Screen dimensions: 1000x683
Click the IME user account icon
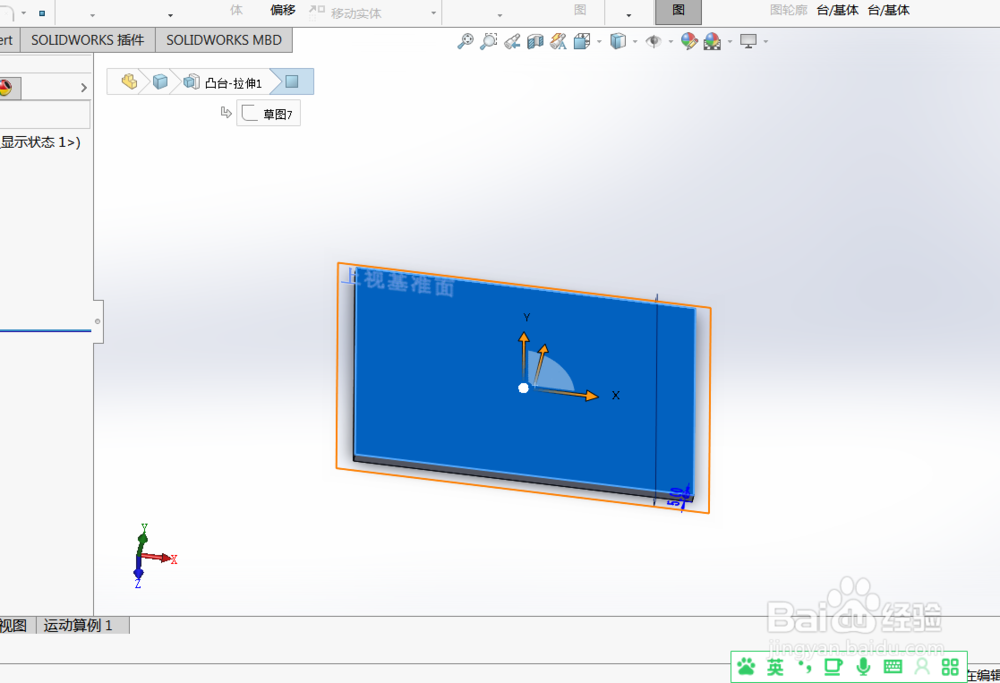pos(922,667)
